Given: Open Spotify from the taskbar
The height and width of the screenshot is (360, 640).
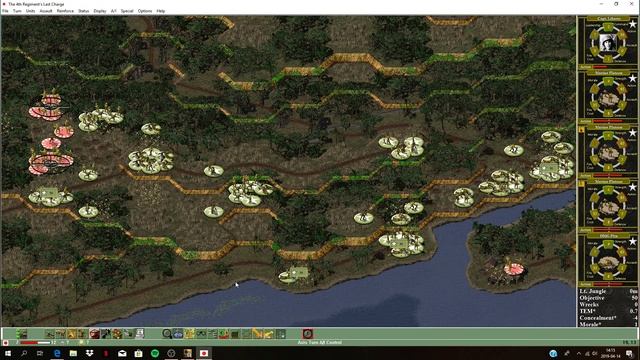Looking at the screenshot, I should (x=155, y=353).
